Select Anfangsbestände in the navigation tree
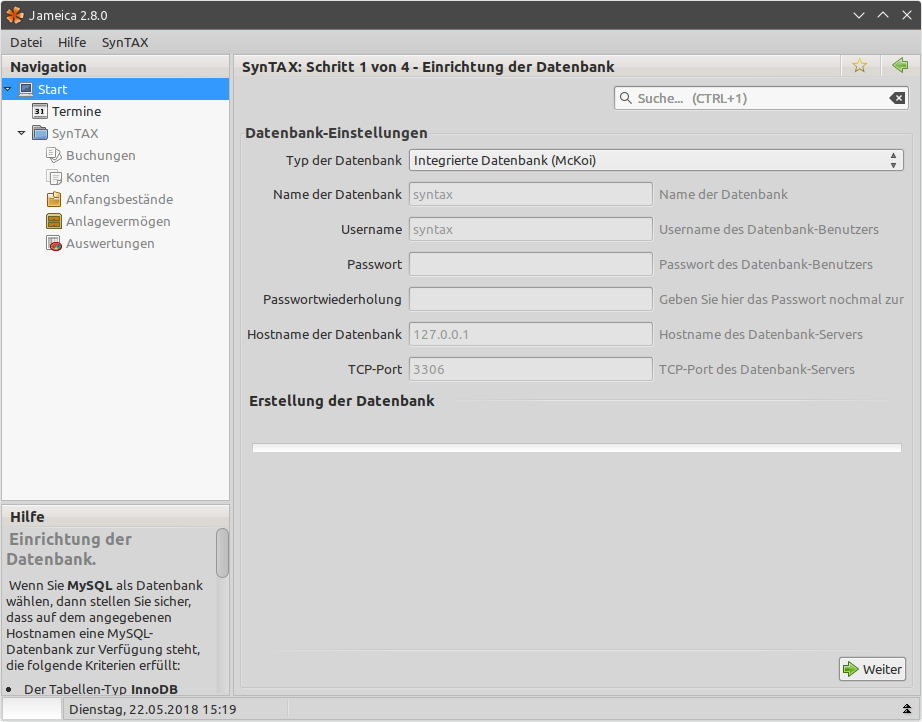Screen dimensions: 922x722 [x=119, y=199]
